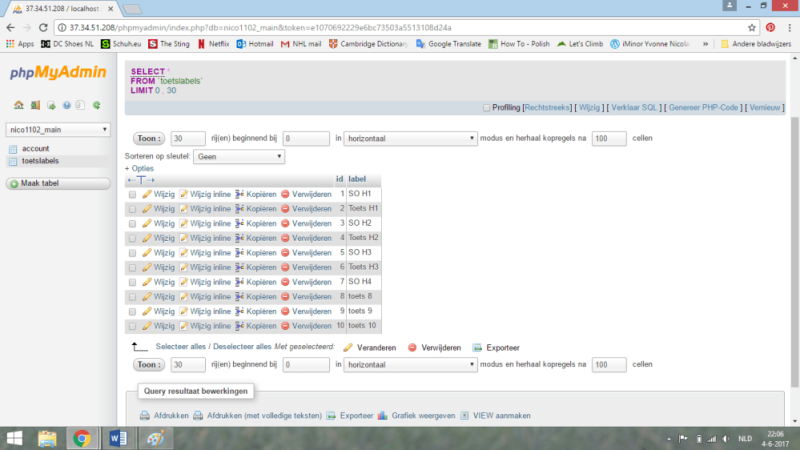800x450 pixels.
Task: Click the Verklaar SQL link
Action: click(634, 108)
